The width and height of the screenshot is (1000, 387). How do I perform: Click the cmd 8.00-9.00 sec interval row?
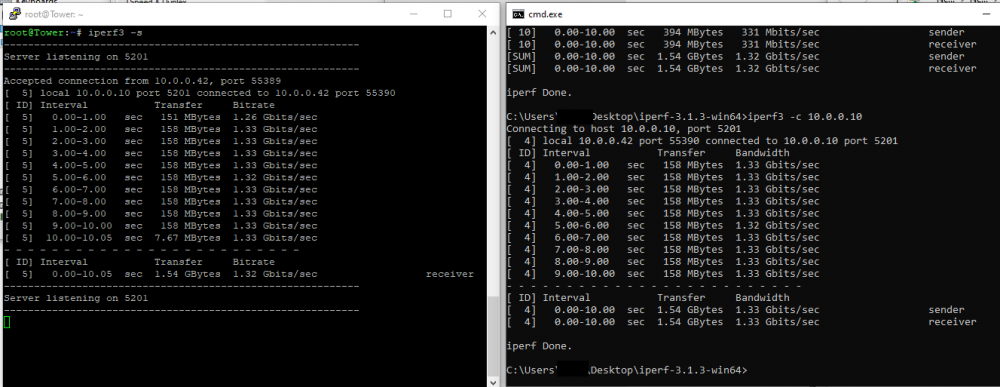tap(663, 263)
